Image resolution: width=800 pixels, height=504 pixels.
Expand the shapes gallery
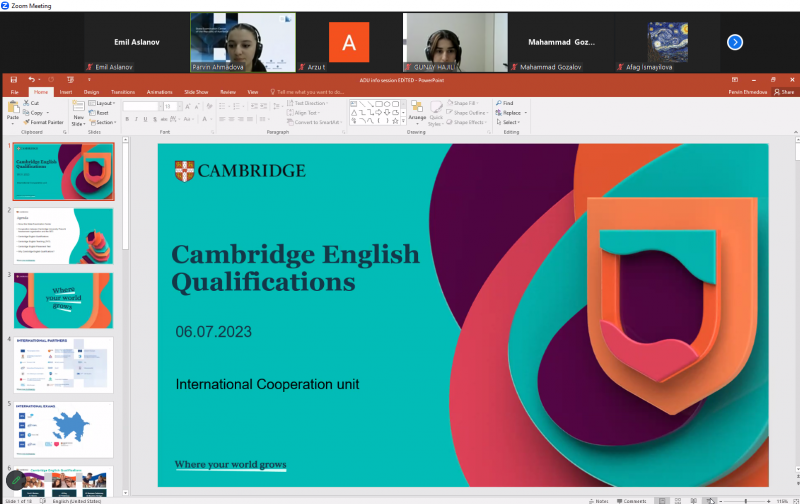tap(404, 121)
